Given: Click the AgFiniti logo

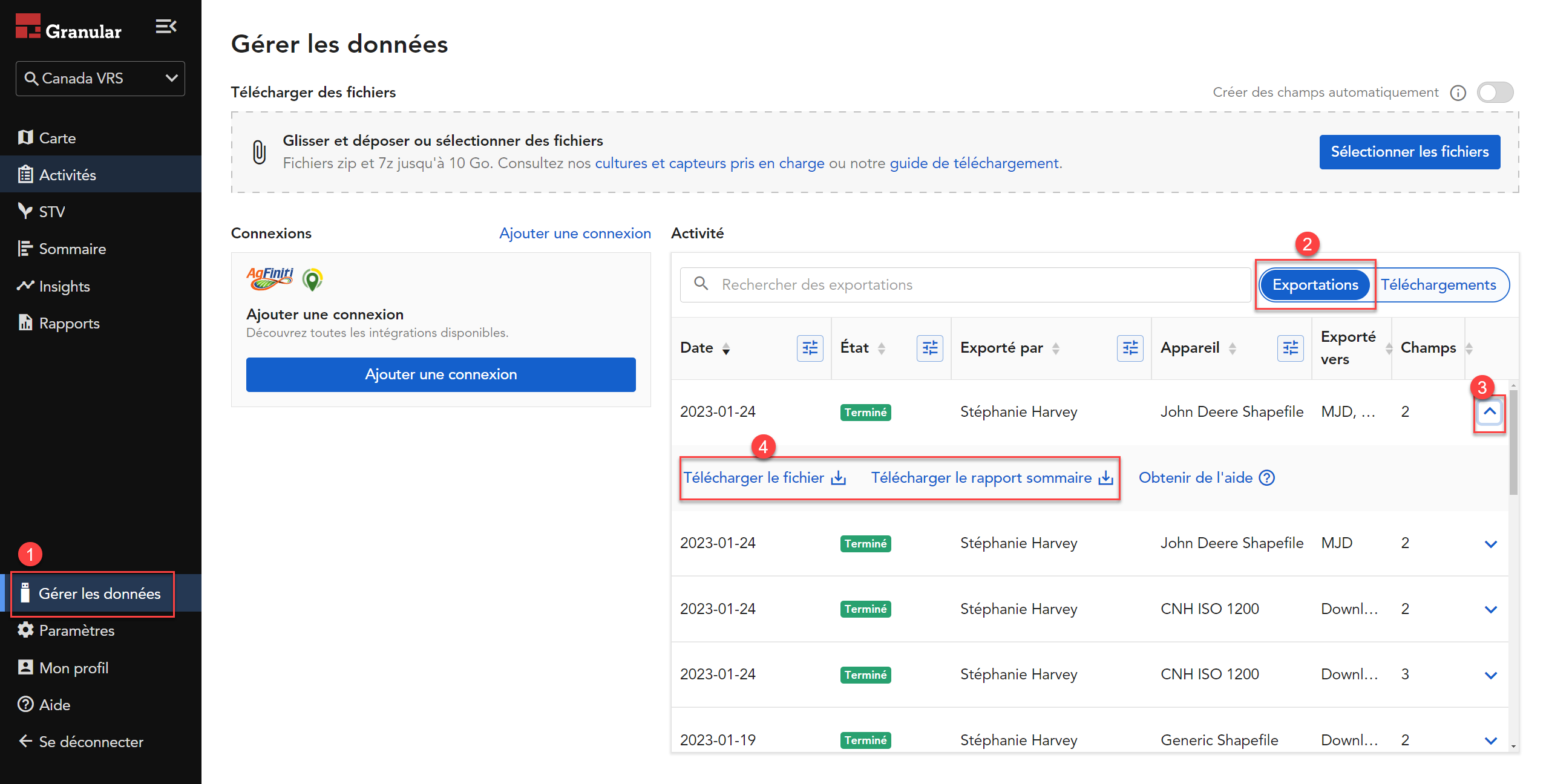Looking at the screenshot, I should (270, 279).
